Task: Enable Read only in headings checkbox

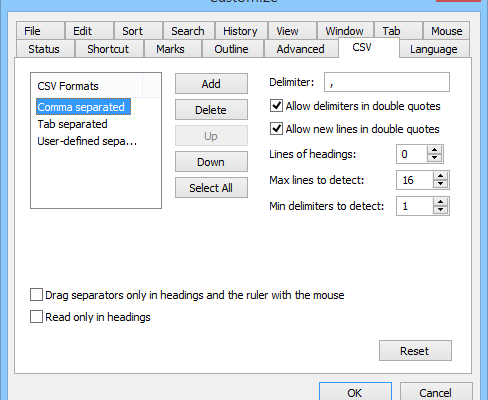Action: click(x=36, y=317)
